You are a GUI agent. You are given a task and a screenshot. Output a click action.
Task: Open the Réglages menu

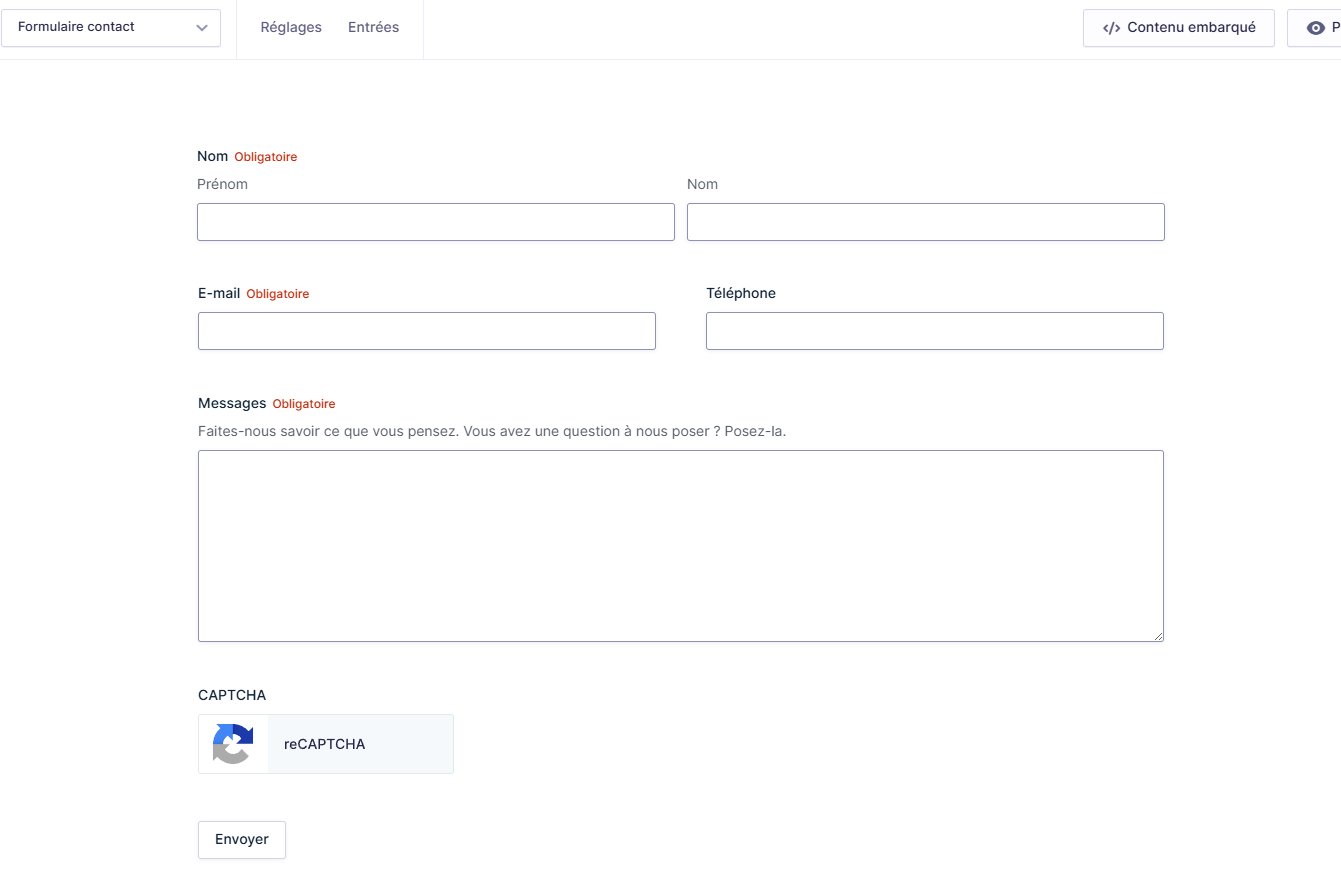pyautogui.click(x=291, y=27)
